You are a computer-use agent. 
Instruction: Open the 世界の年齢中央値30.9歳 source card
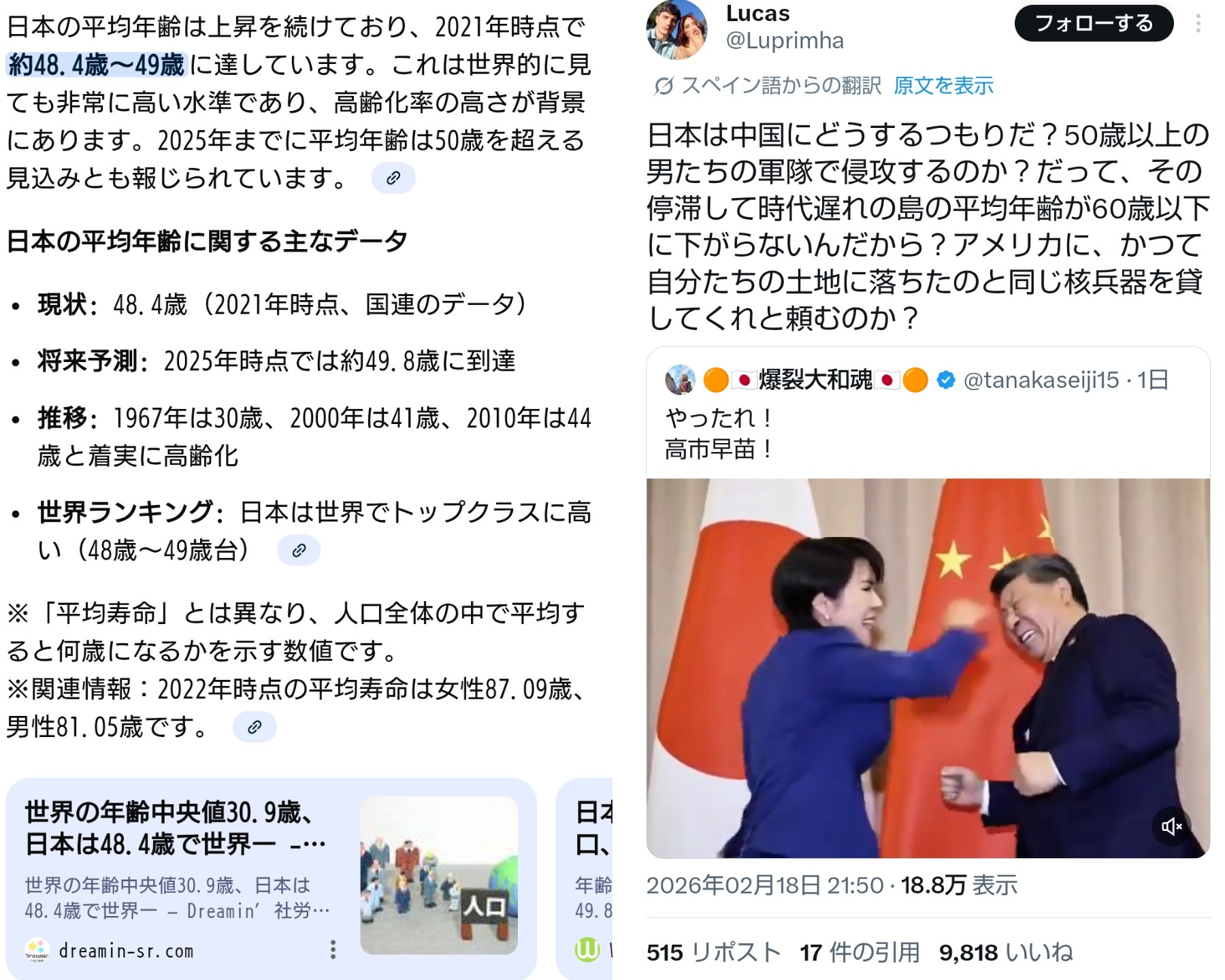[x=271, y=879]
